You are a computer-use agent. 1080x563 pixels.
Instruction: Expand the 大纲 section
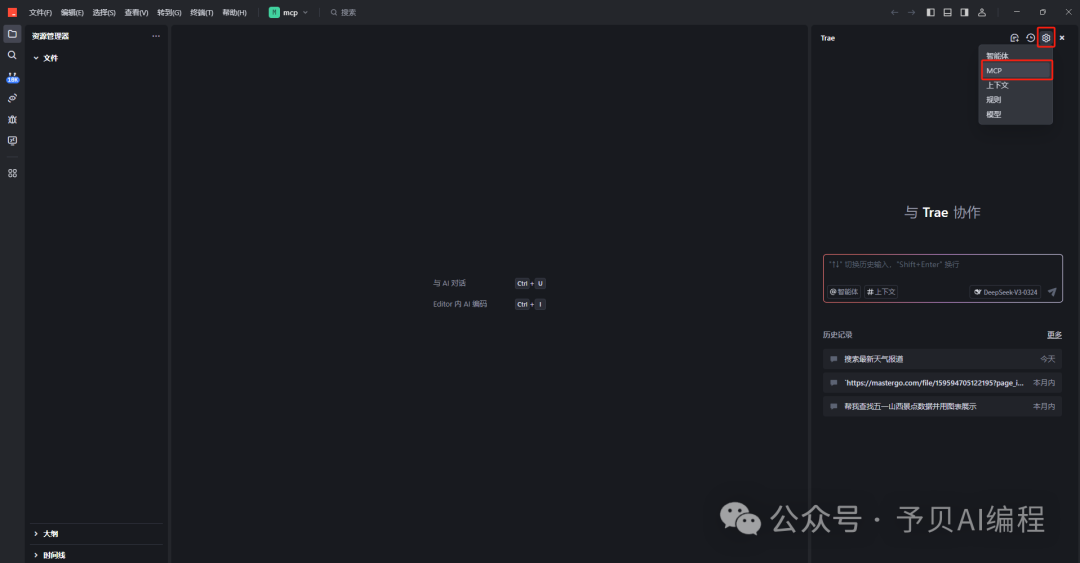coord(45,534)
